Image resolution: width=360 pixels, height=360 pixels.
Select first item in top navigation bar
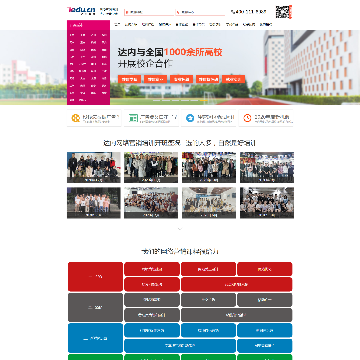coord(117,24)
